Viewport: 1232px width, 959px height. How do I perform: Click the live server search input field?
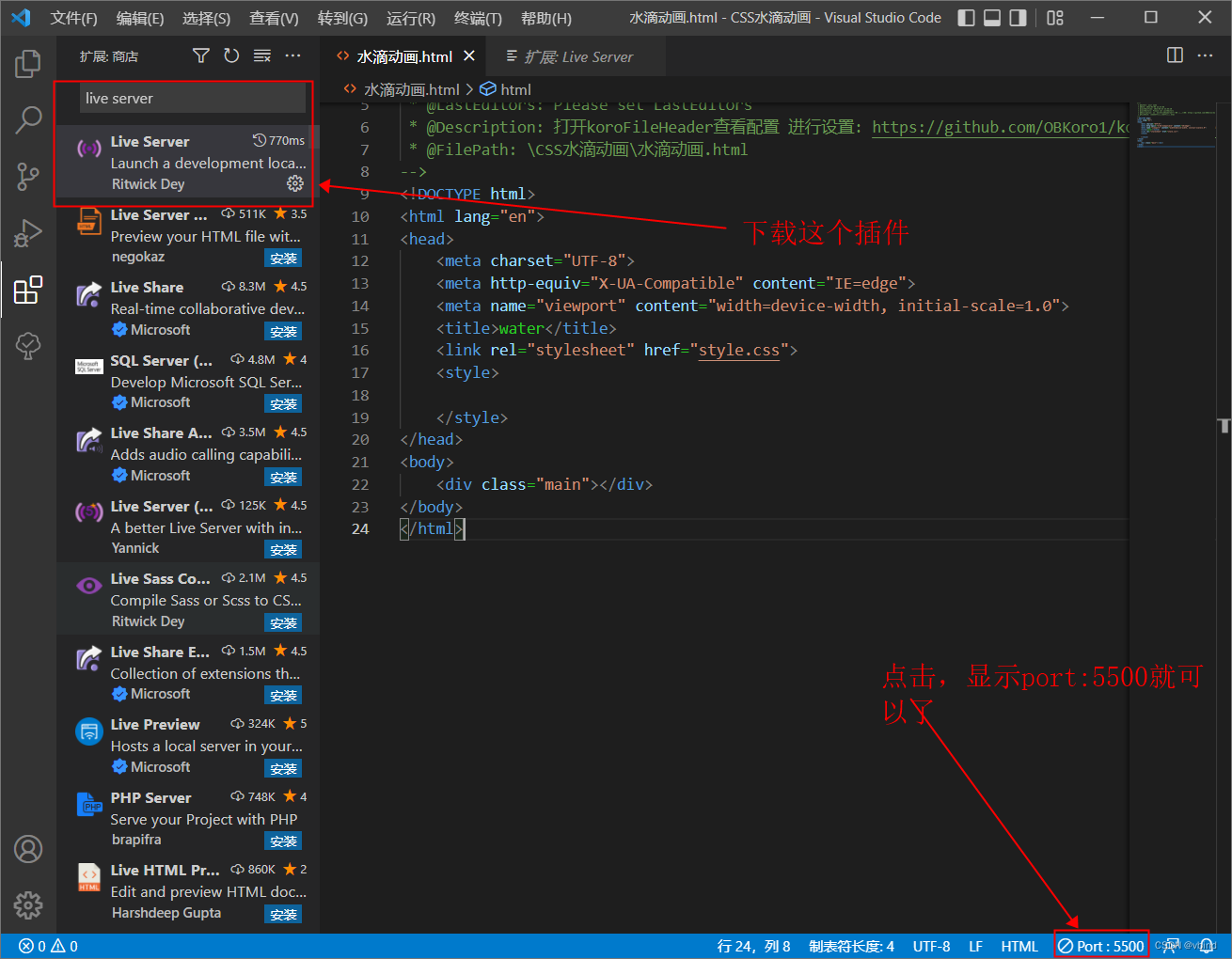pos(193,99)
